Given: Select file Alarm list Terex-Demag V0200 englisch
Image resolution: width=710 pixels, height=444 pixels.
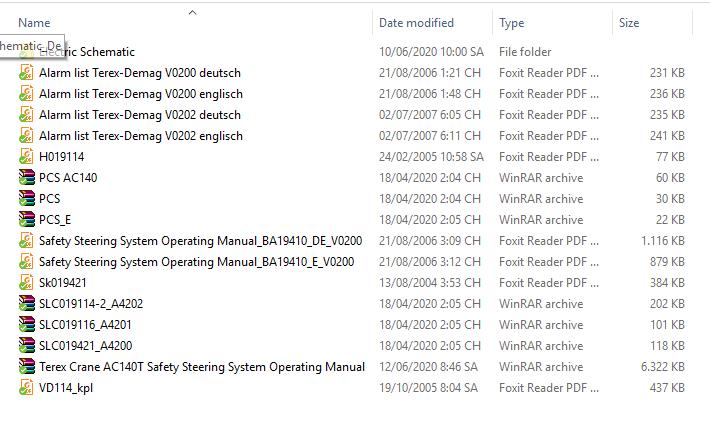Looking at the screenshot, I should click(141, 94).
